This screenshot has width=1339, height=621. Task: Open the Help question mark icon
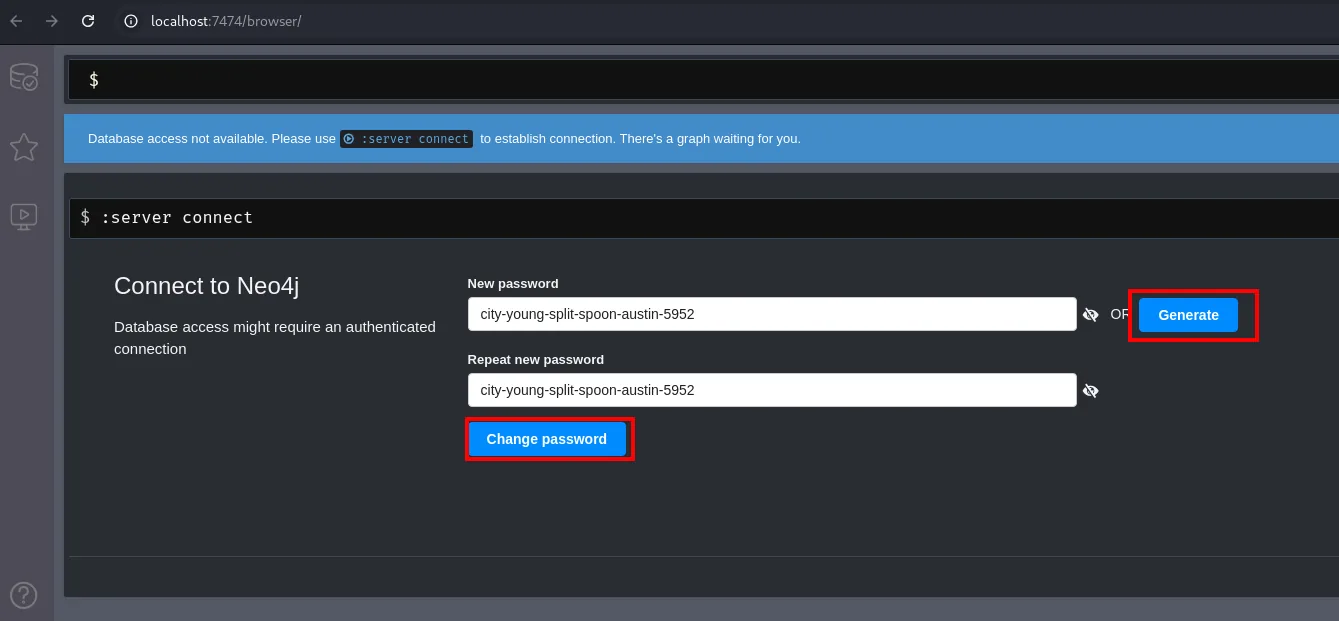[x=24, y=595]
